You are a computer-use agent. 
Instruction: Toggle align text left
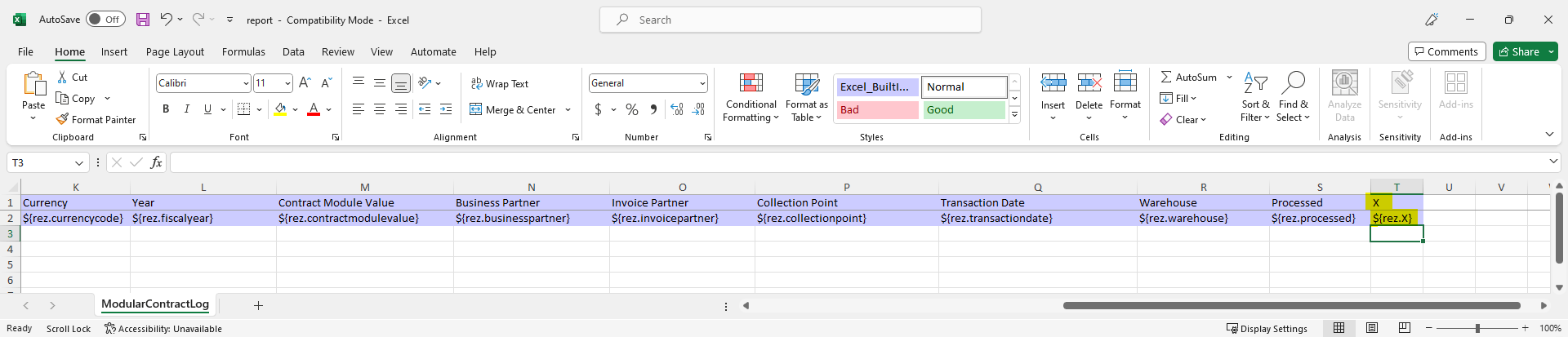coord(359,109)
